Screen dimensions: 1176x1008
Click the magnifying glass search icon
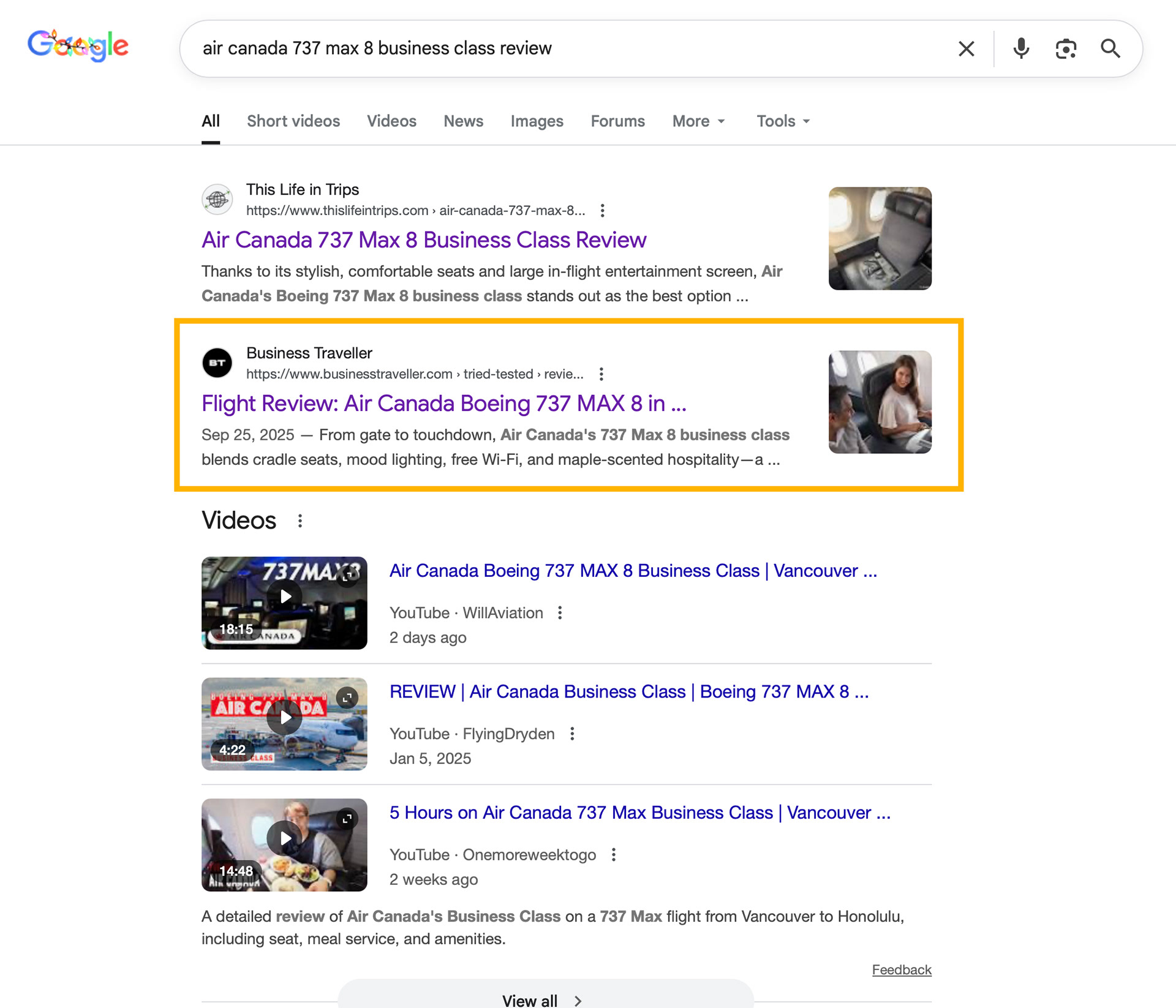coord(1110,48)
